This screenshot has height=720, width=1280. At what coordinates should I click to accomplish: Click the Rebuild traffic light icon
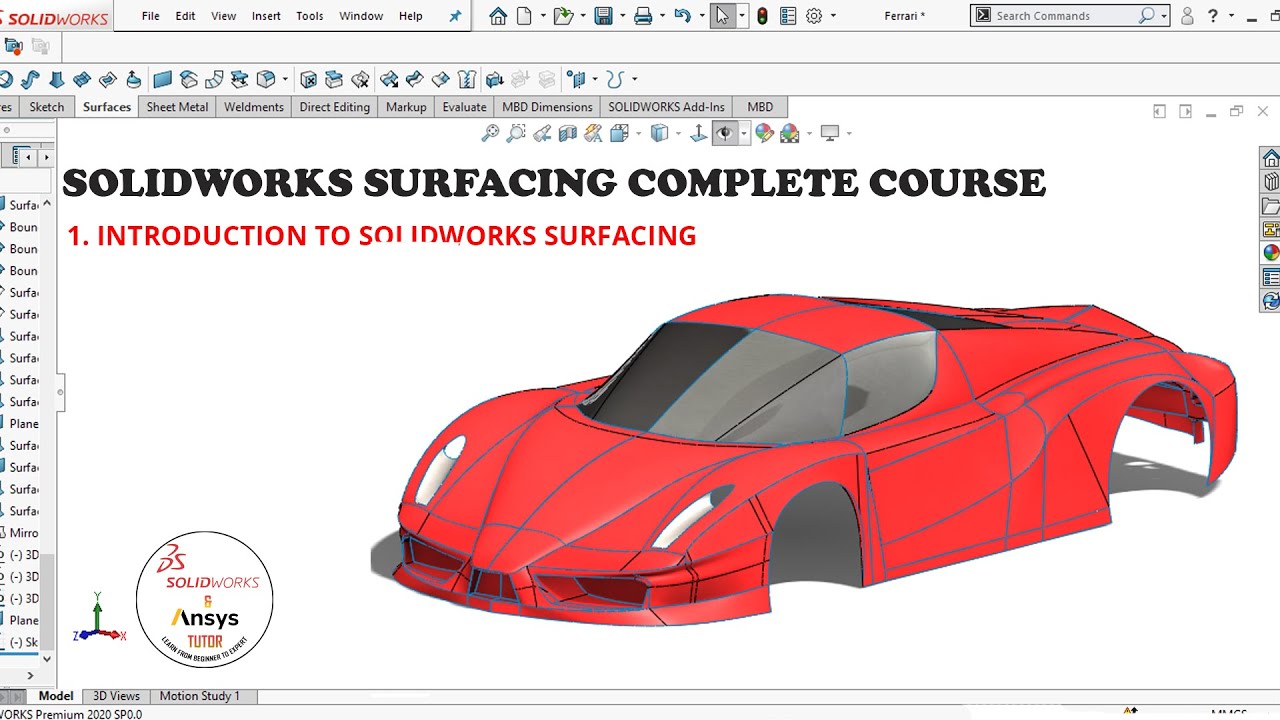tap(762, 16)
